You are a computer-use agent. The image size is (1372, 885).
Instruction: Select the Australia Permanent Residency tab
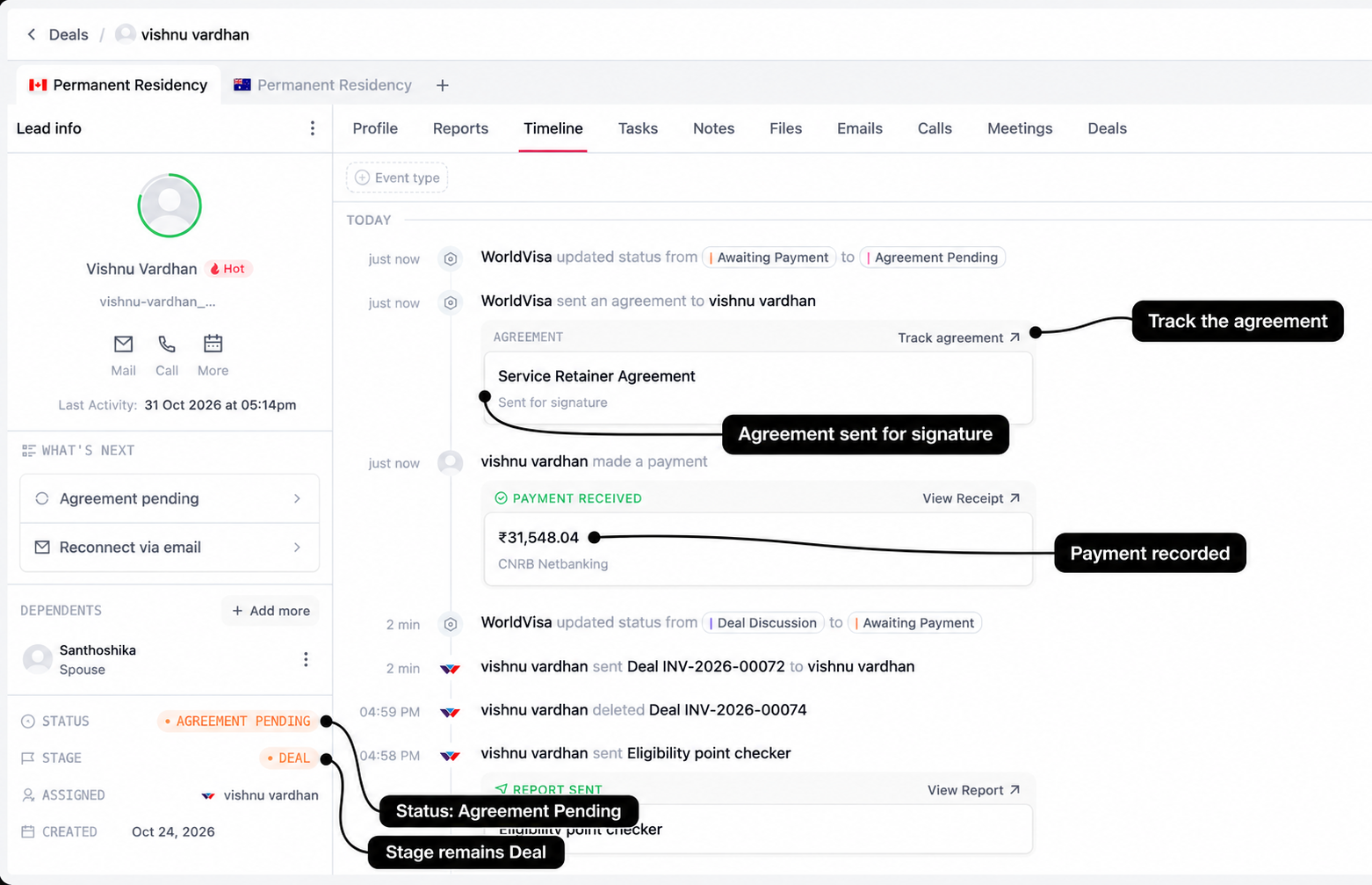coord(322,85)
